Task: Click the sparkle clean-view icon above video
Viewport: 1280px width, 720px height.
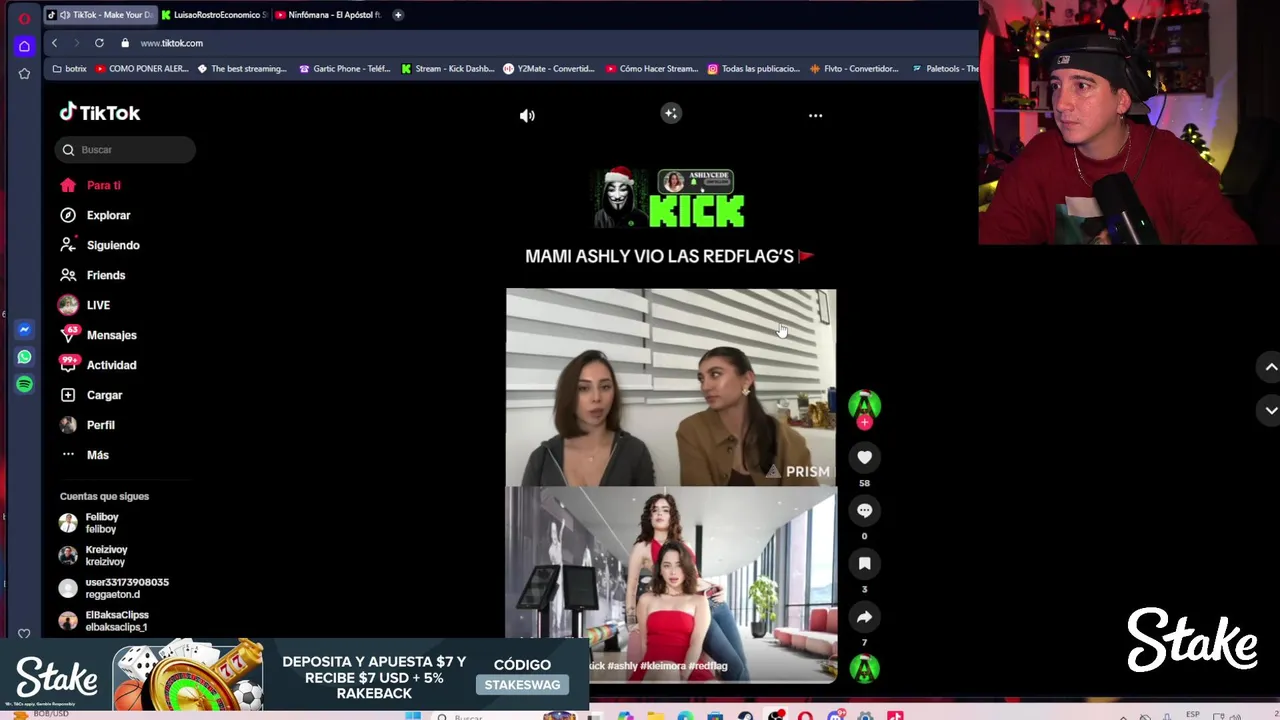Action: pyautogui.click(x=671, y=114)
